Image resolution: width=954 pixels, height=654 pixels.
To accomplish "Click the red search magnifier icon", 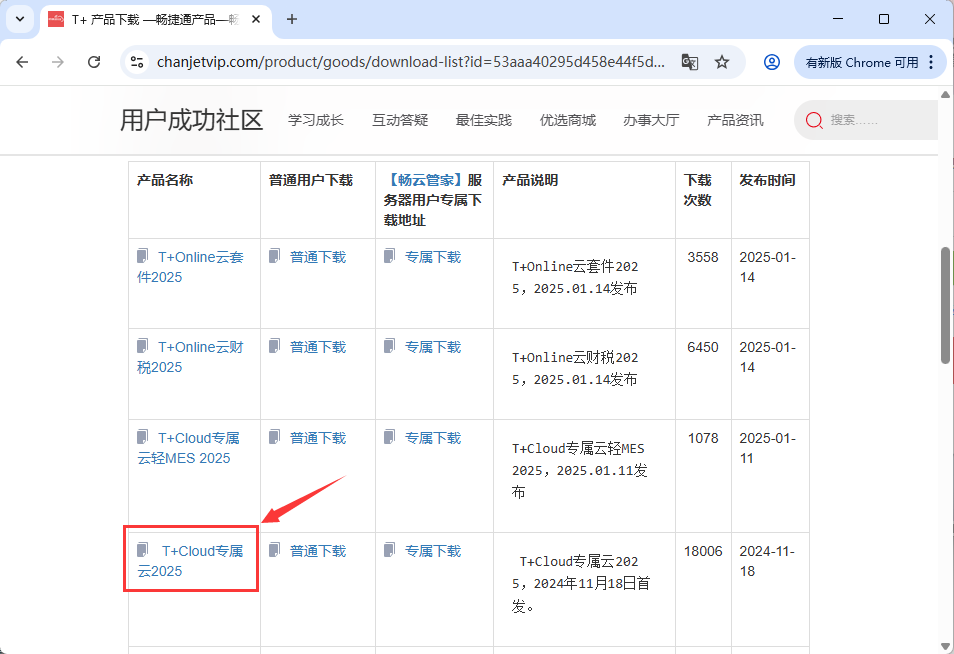I will pyautogui.click(x=814, y=120).
